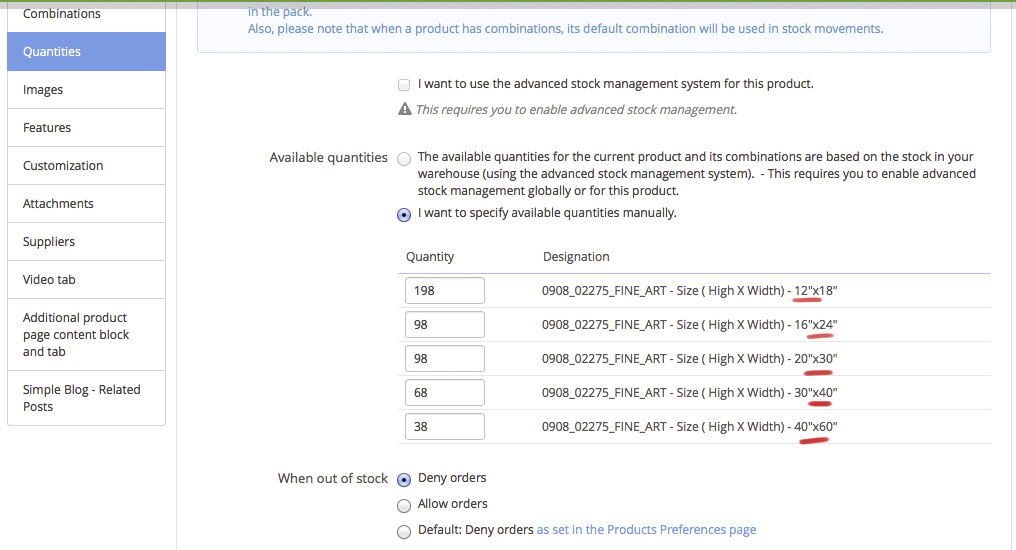Screen dimensions: 1016x550
Task: Click quantity field for 12"x18" size
Action: click(x=445, y=291)
